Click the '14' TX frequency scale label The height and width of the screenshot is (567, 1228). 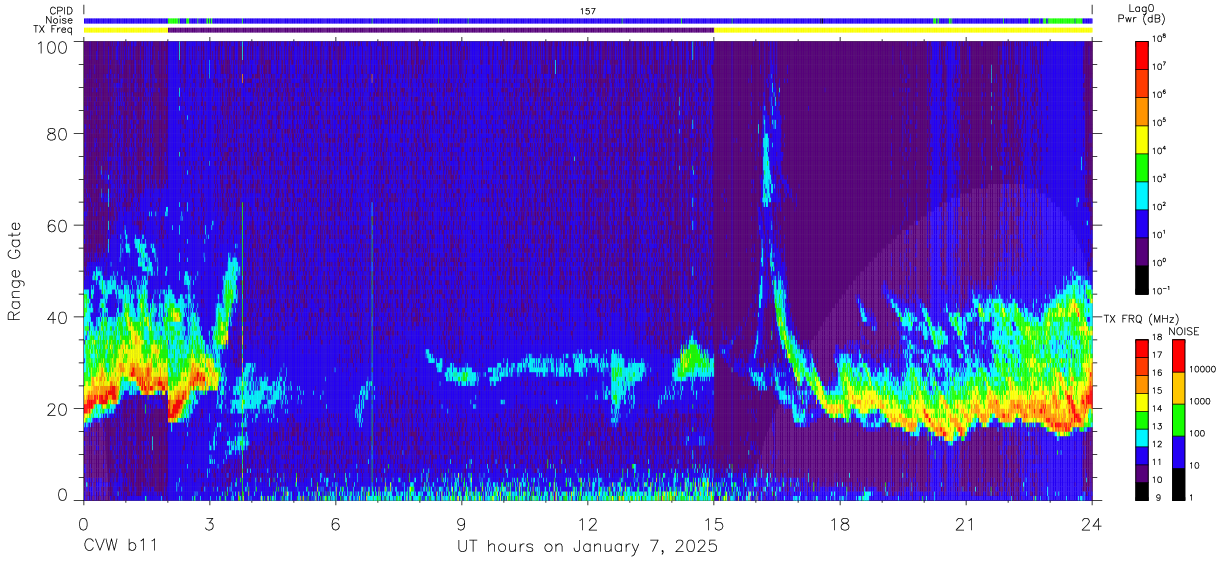(1159, 411)
